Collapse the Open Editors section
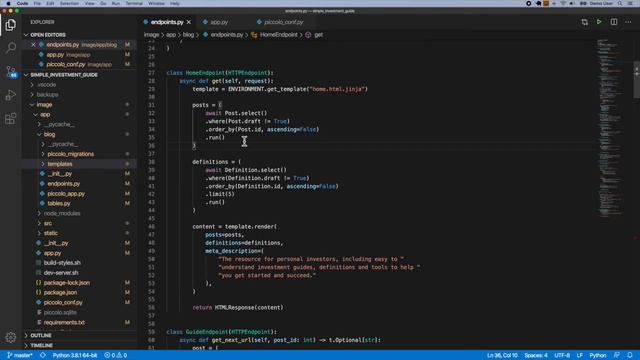This screenshot has width=640, height=360. pos(80,35)
